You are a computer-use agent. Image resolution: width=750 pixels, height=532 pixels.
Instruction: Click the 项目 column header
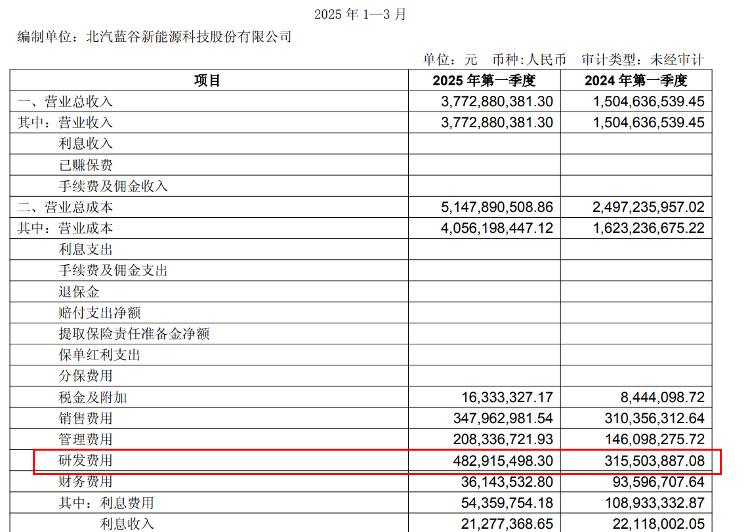tap(208, 80)
